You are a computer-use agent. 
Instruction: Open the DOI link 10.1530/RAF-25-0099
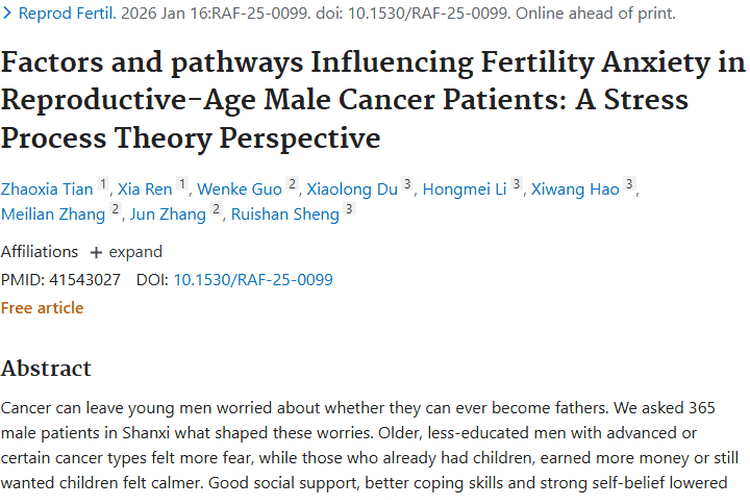tap(253, 280)
